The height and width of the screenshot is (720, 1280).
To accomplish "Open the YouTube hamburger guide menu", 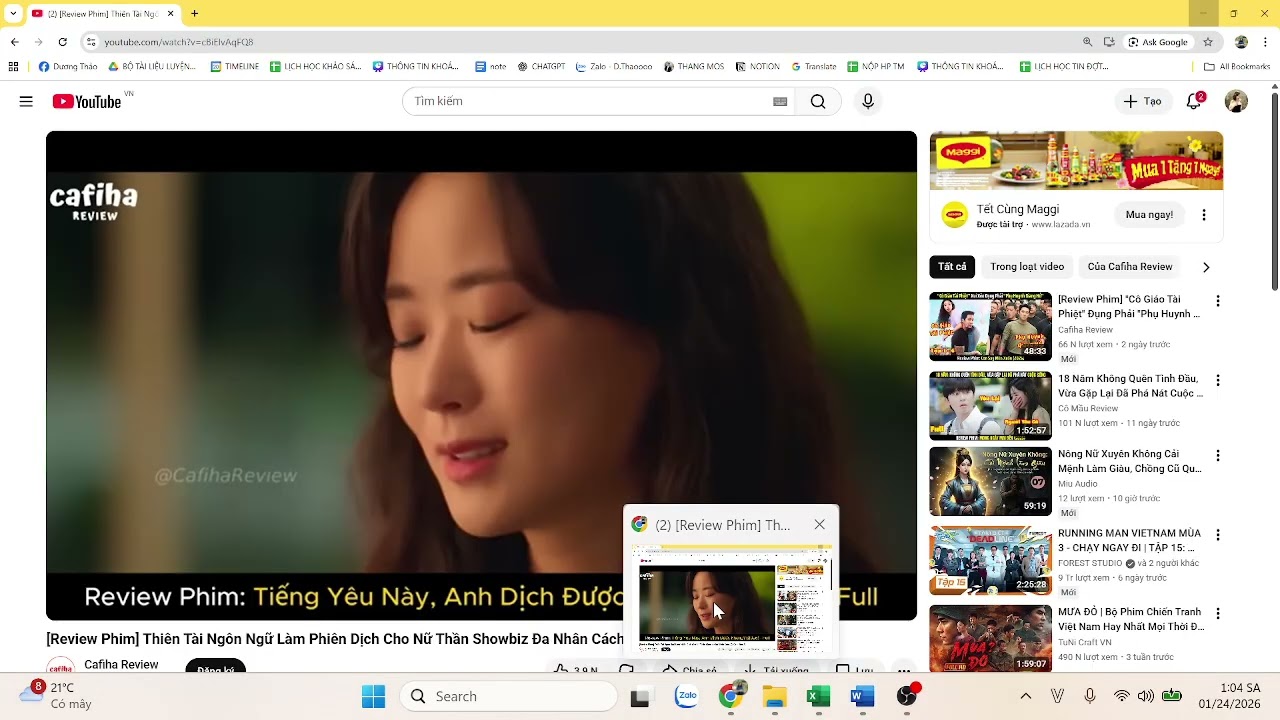I will point(26,101).
